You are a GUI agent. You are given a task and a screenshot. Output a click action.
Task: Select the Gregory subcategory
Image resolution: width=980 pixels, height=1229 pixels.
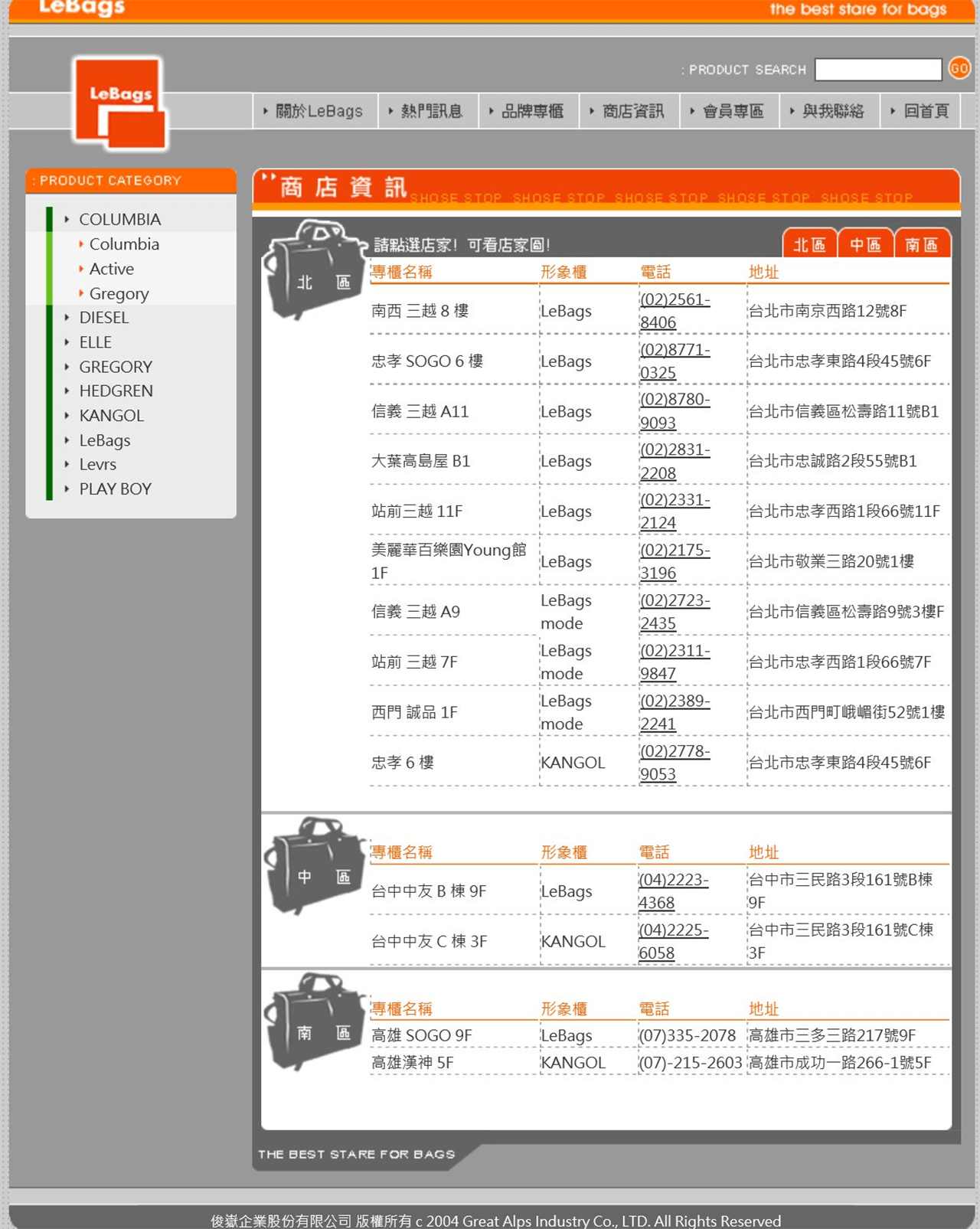(119, 293)
